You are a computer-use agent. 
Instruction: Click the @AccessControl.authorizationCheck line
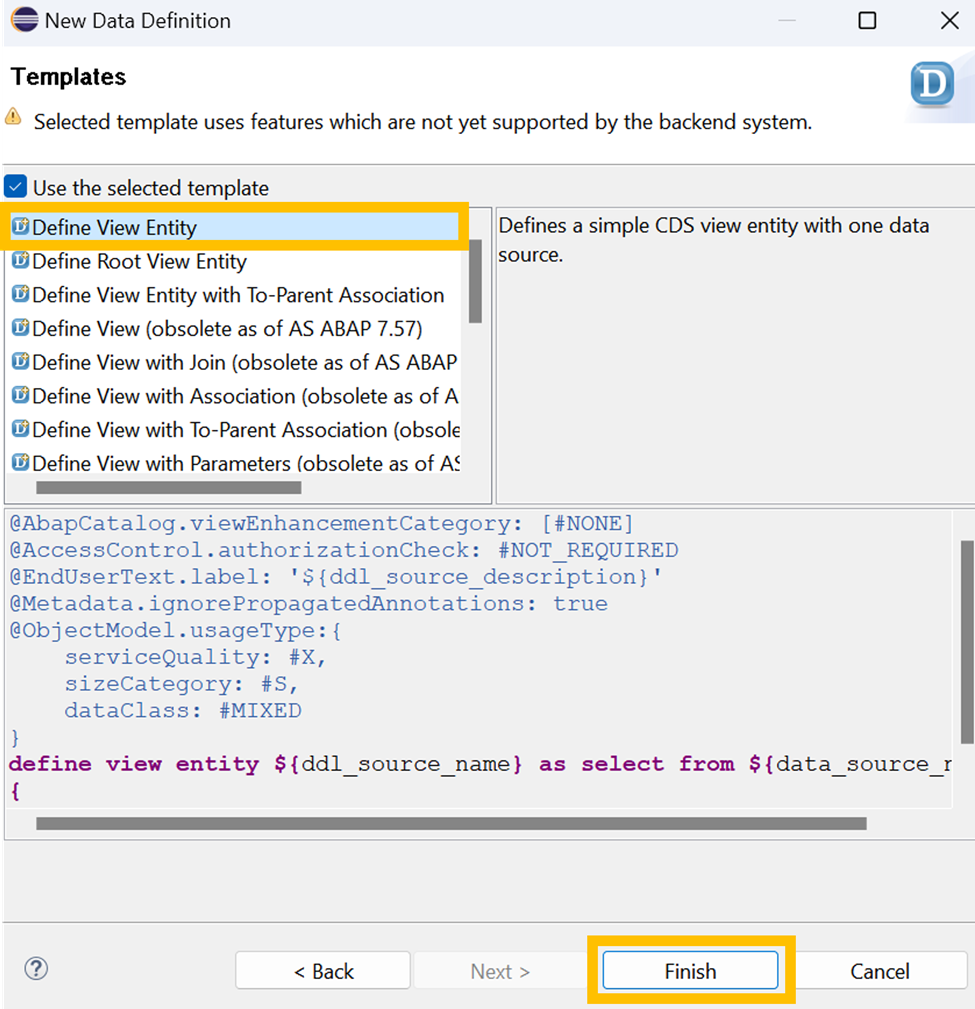(x=344, y=550)
